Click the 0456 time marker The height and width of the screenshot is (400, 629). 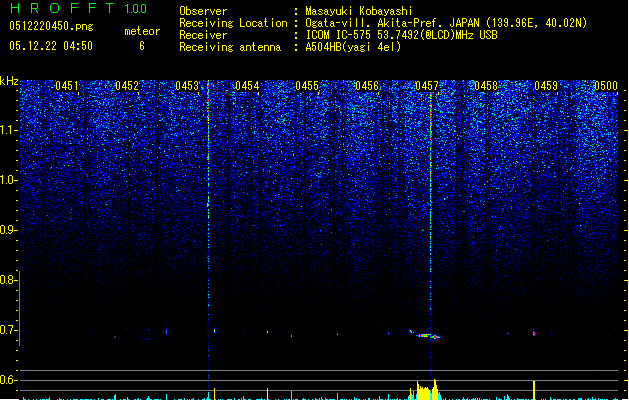point(367,86)
